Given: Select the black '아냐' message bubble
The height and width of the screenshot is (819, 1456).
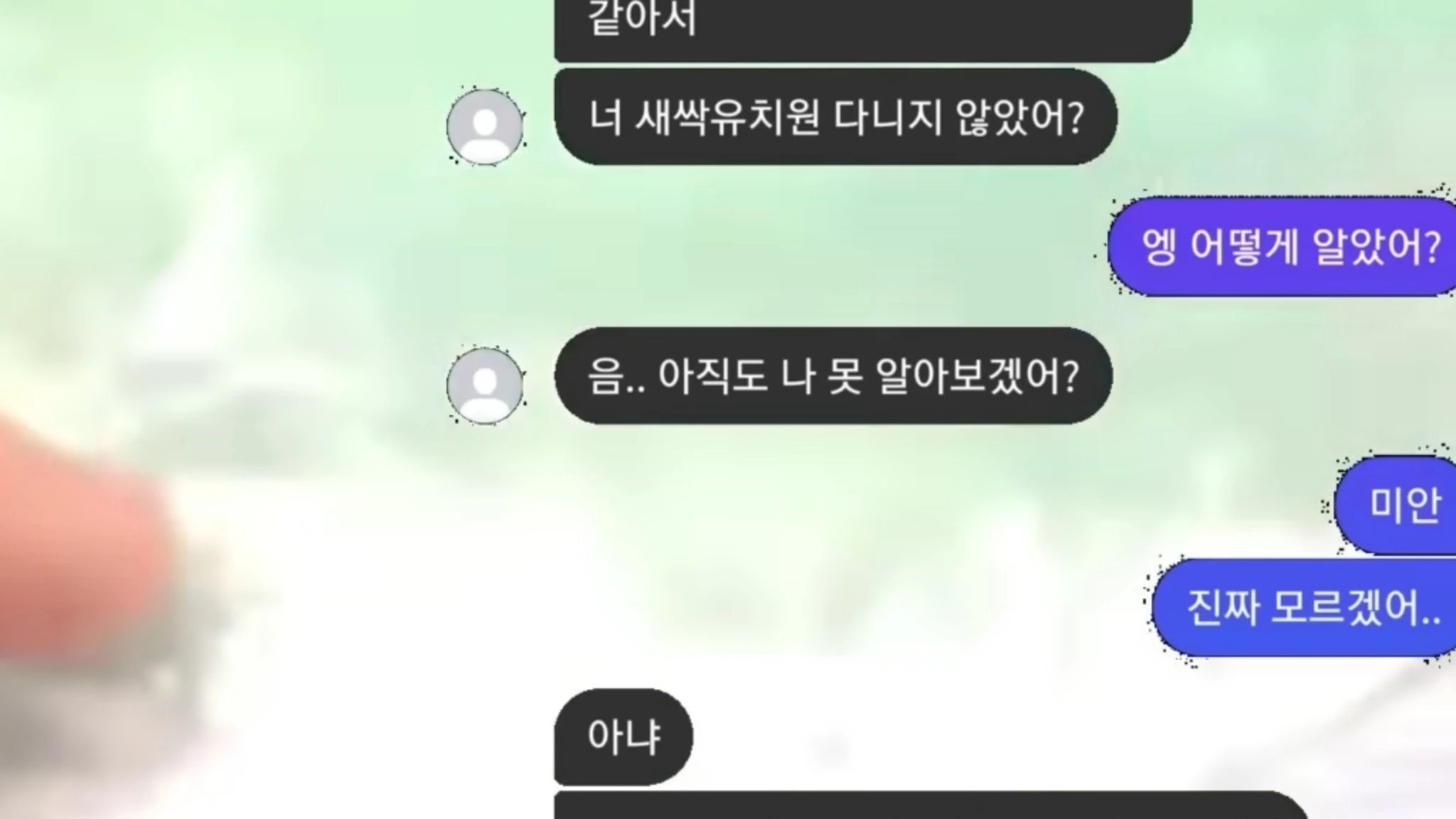Looking at the screenshot, I should pos(623,737).
